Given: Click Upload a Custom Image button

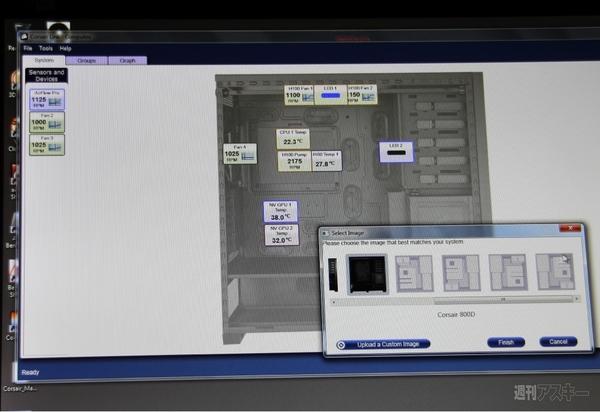Looking at the screenshot, I should [x=383, y=344].
